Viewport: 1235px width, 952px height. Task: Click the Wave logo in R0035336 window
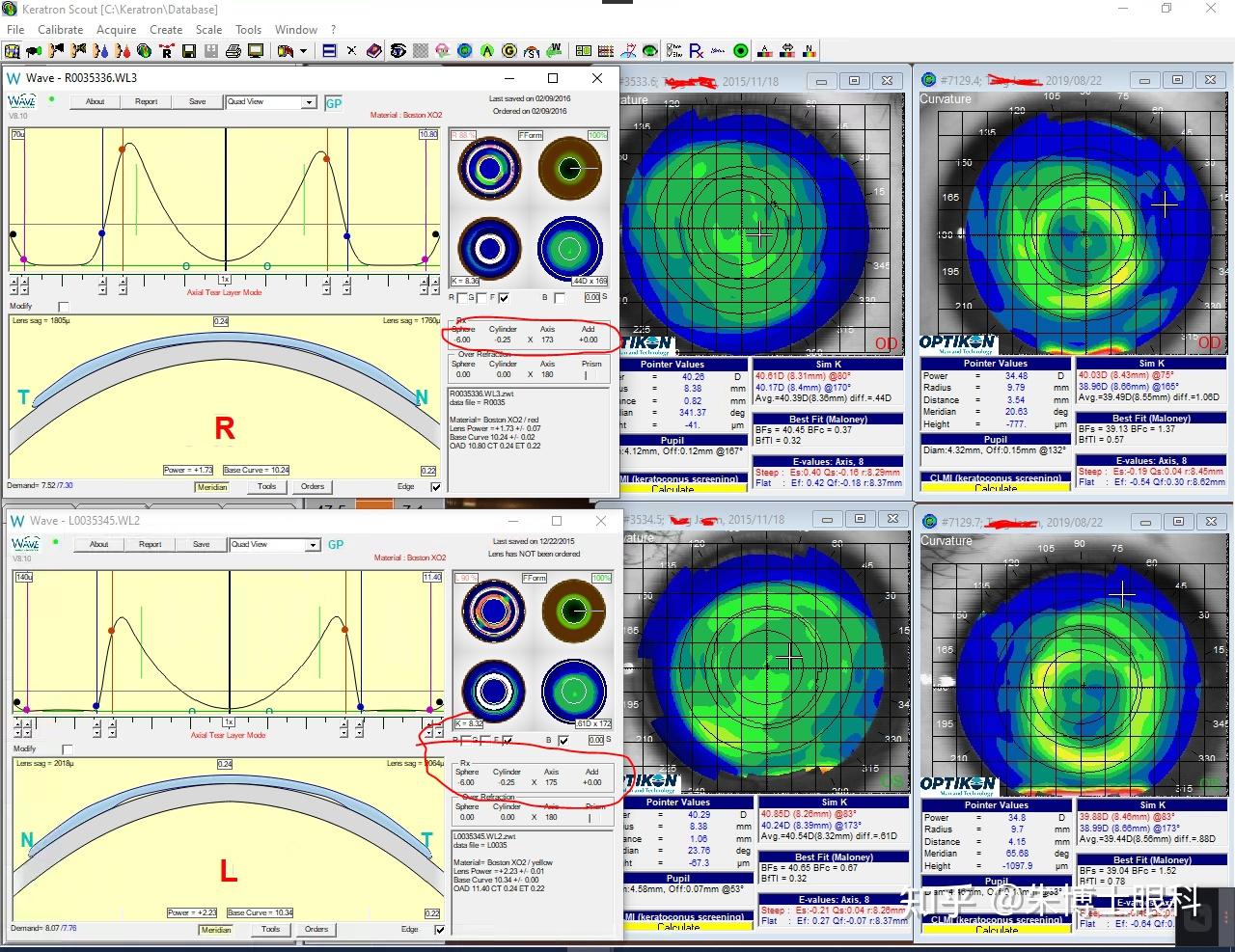point(22,101)
